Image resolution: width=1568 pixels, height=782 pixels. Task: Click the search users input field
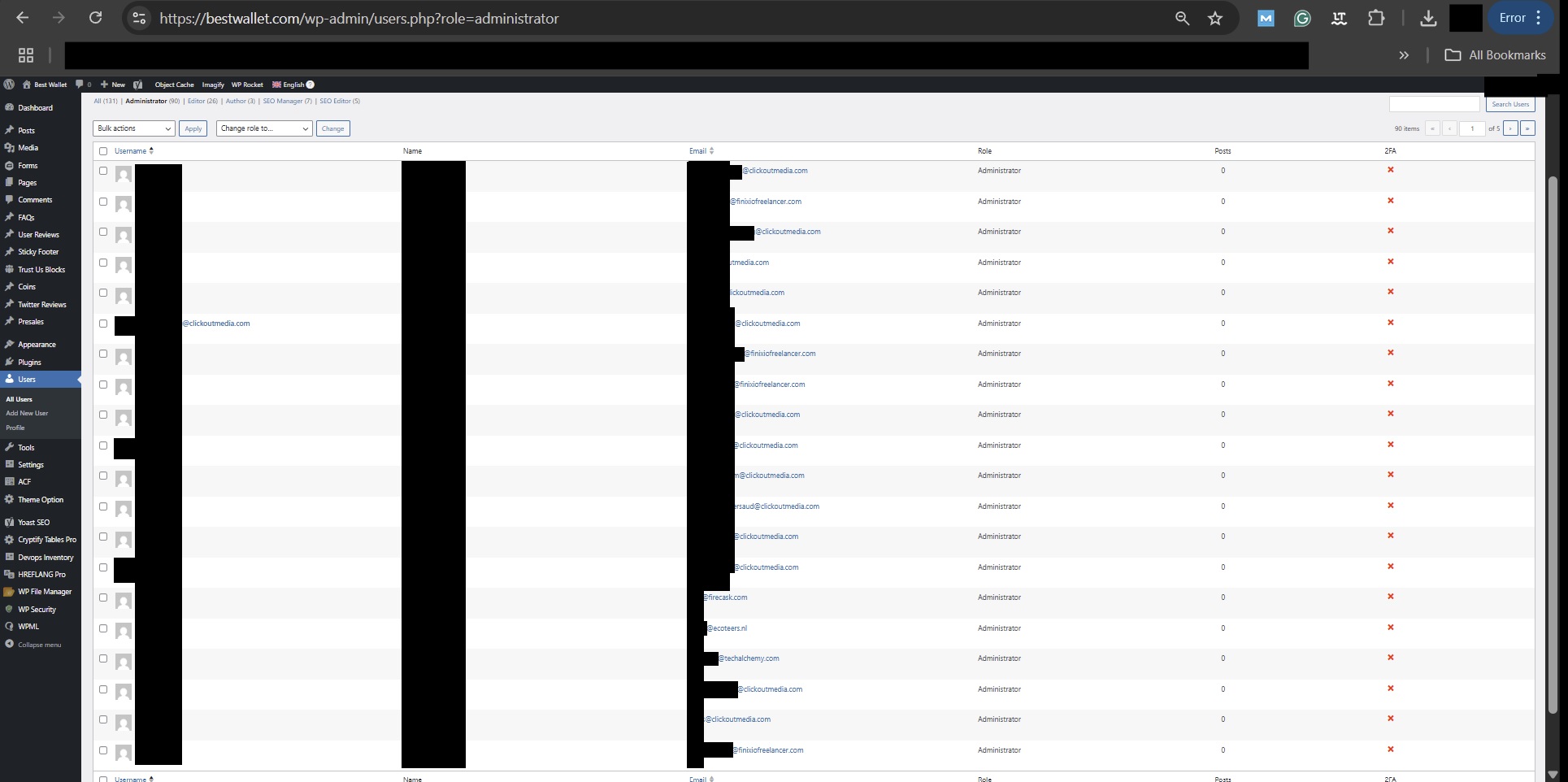1434,104
